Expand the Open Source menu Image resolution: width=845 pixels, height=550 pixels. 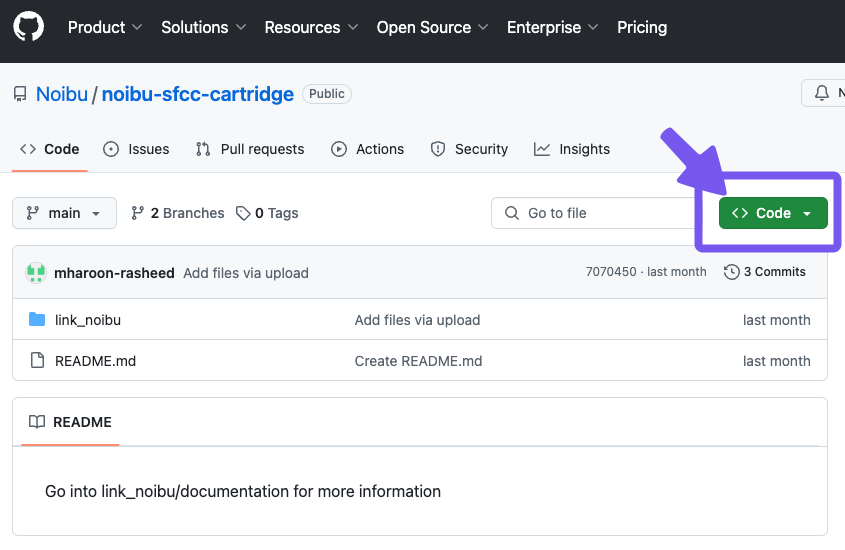[x=432, y=27]
